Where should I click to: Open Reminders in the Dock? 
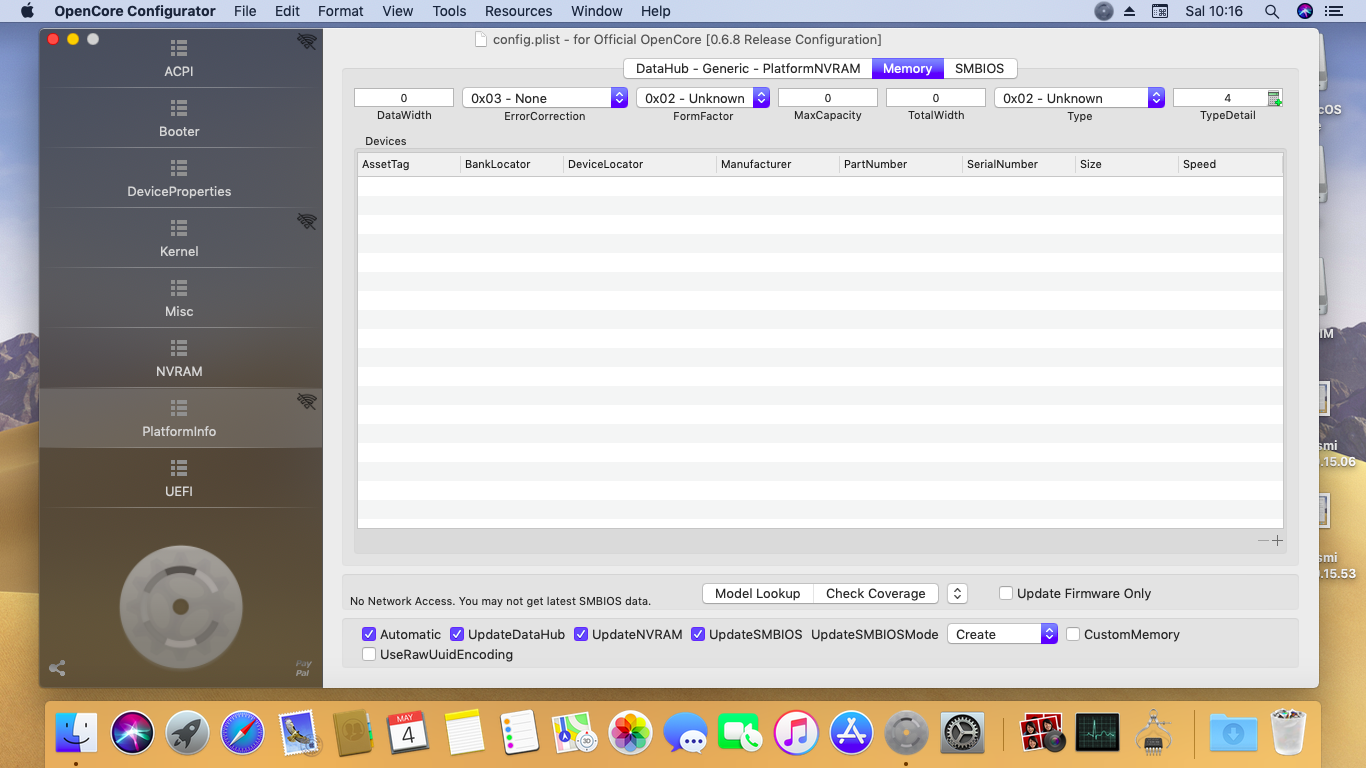[519, 733]
